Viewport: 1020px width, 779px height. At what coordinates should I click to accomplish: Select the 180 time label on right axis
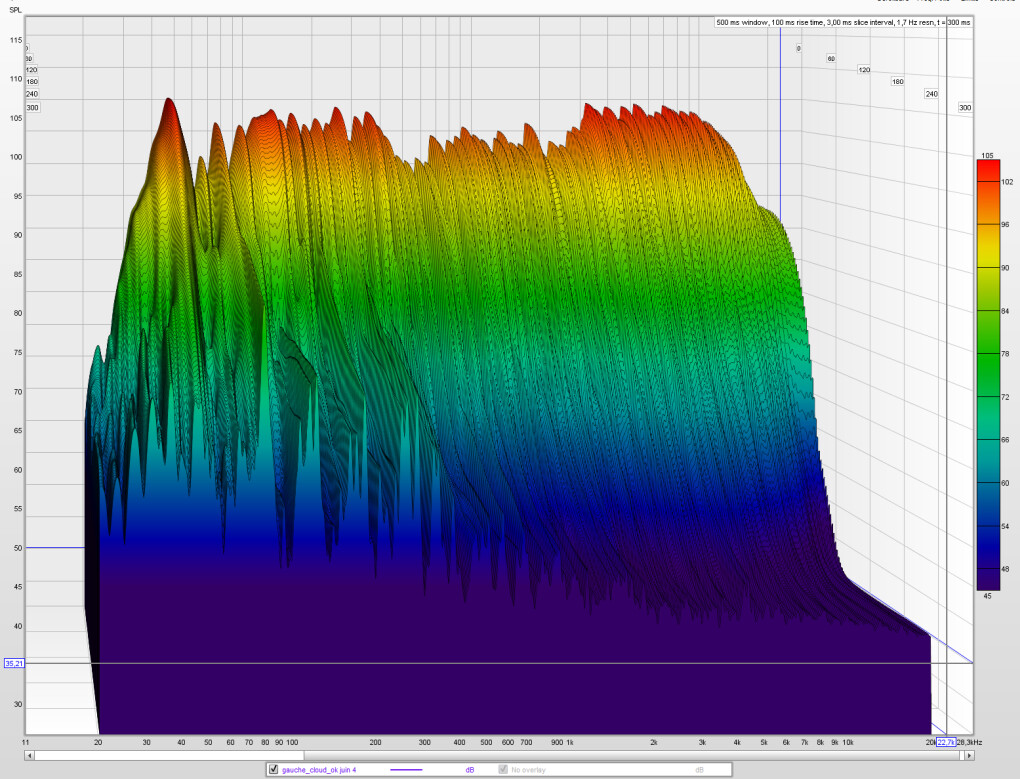coord(897,81)
